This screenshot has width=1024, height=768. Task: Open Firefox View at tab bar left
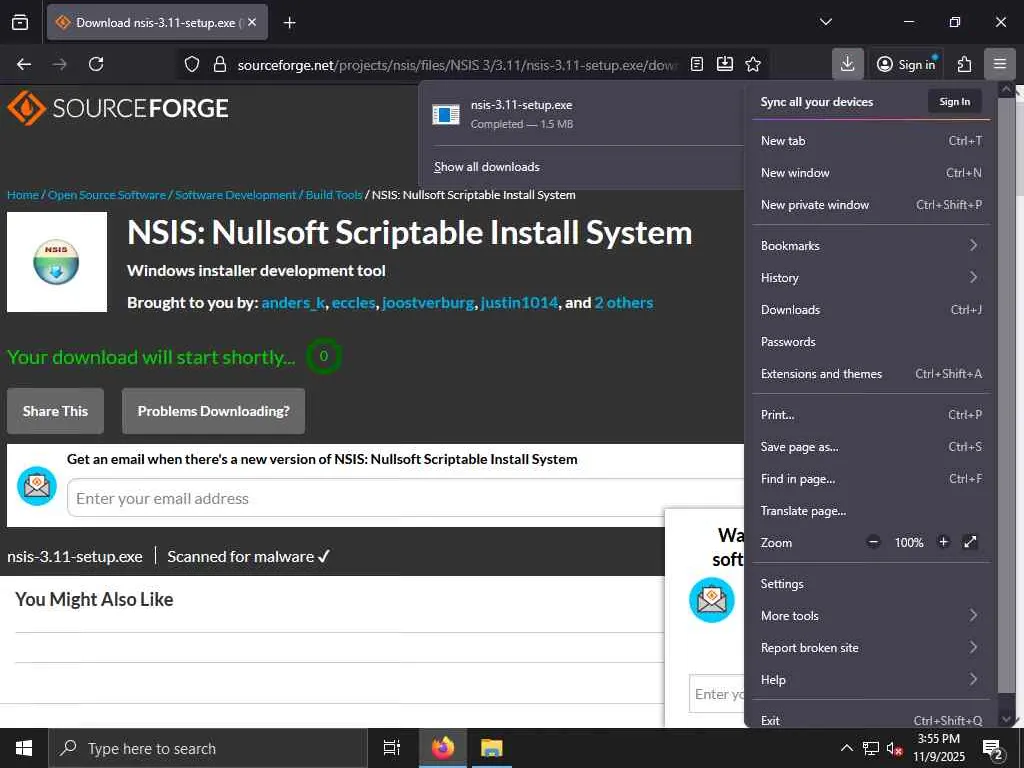coord(20,22)
